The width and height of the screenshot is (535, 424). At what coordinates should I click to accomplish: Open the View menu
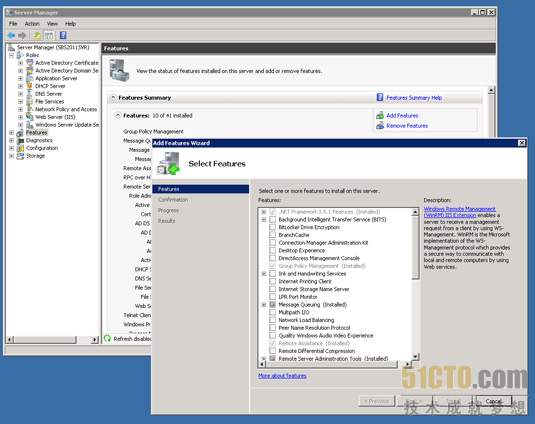[x=52, y=24]
